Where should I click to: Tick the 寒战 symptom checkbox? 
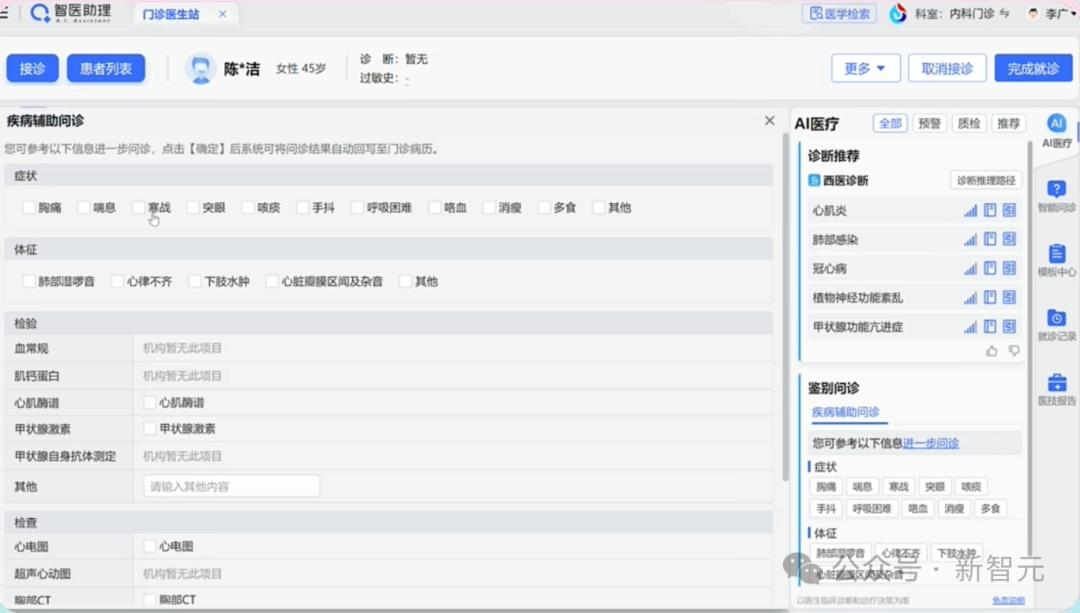(138, 207)
